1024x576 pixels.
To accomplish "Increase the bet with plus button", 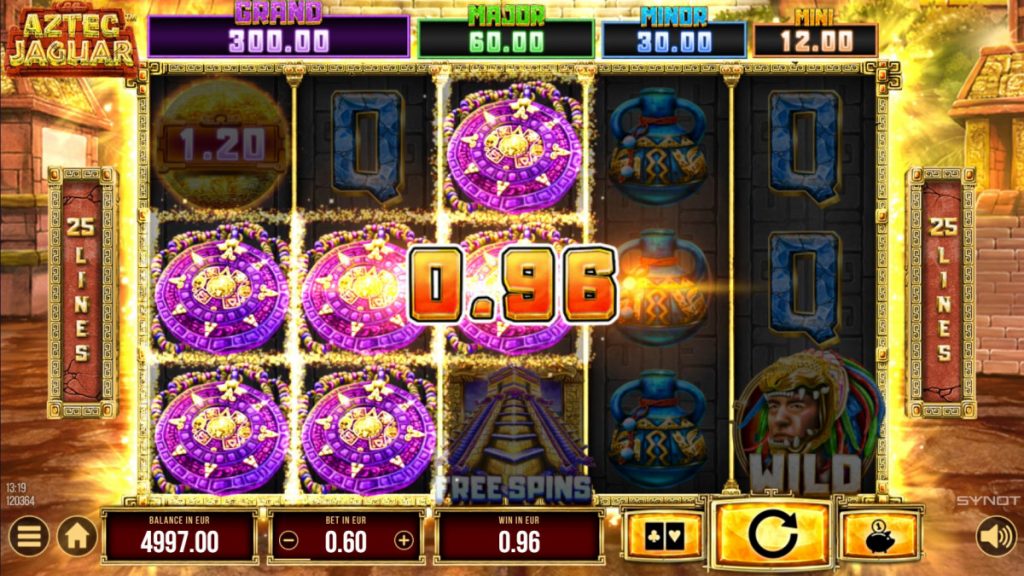I will point(404,541).
